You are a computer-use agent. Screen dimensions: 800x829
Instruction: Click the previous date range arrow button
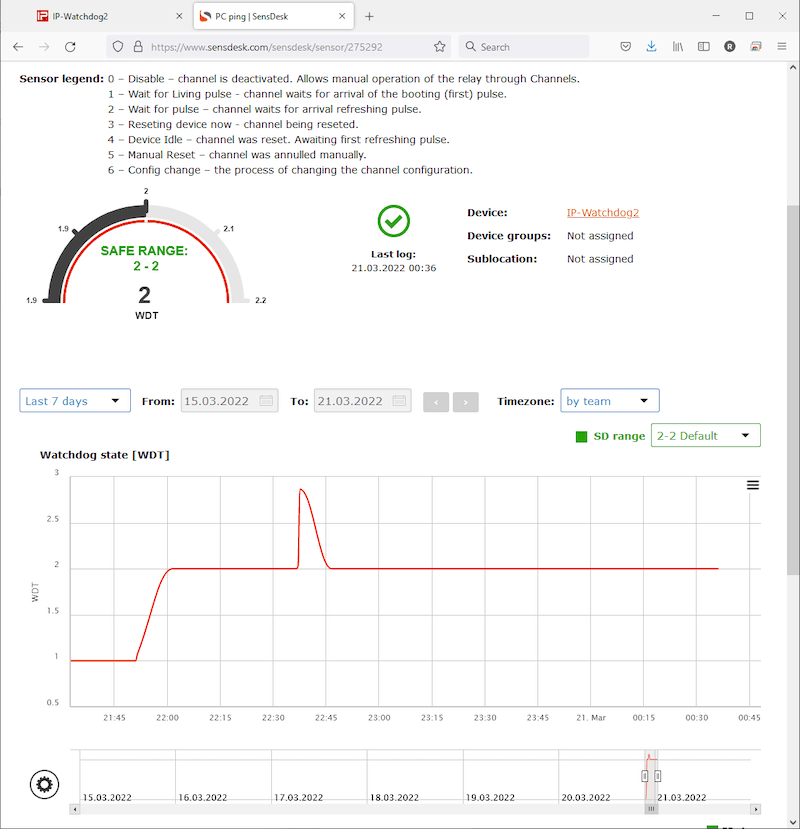[436, 401]
